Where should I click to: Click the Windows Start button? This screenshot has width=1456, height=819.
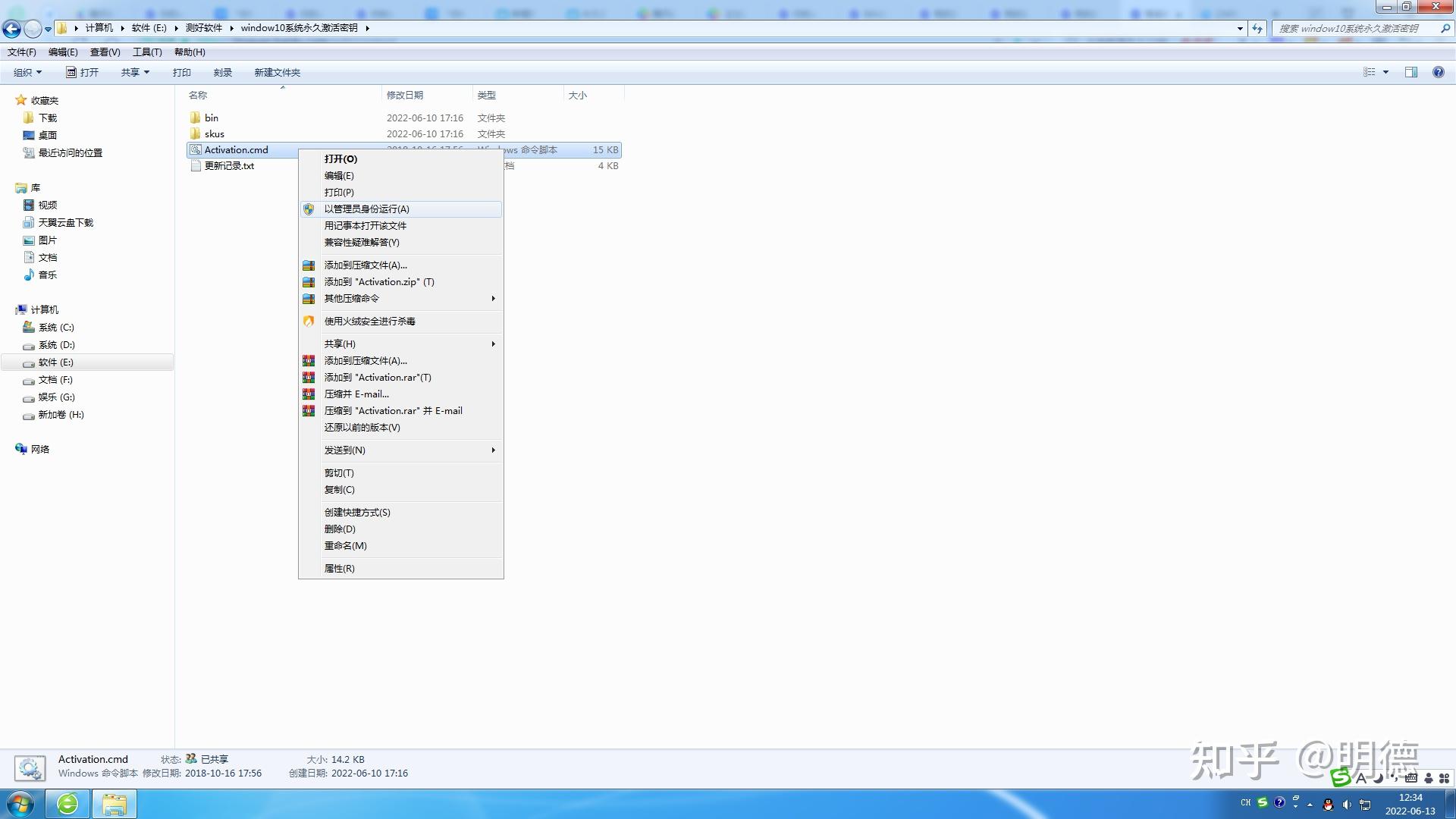(x=20, y=804)
